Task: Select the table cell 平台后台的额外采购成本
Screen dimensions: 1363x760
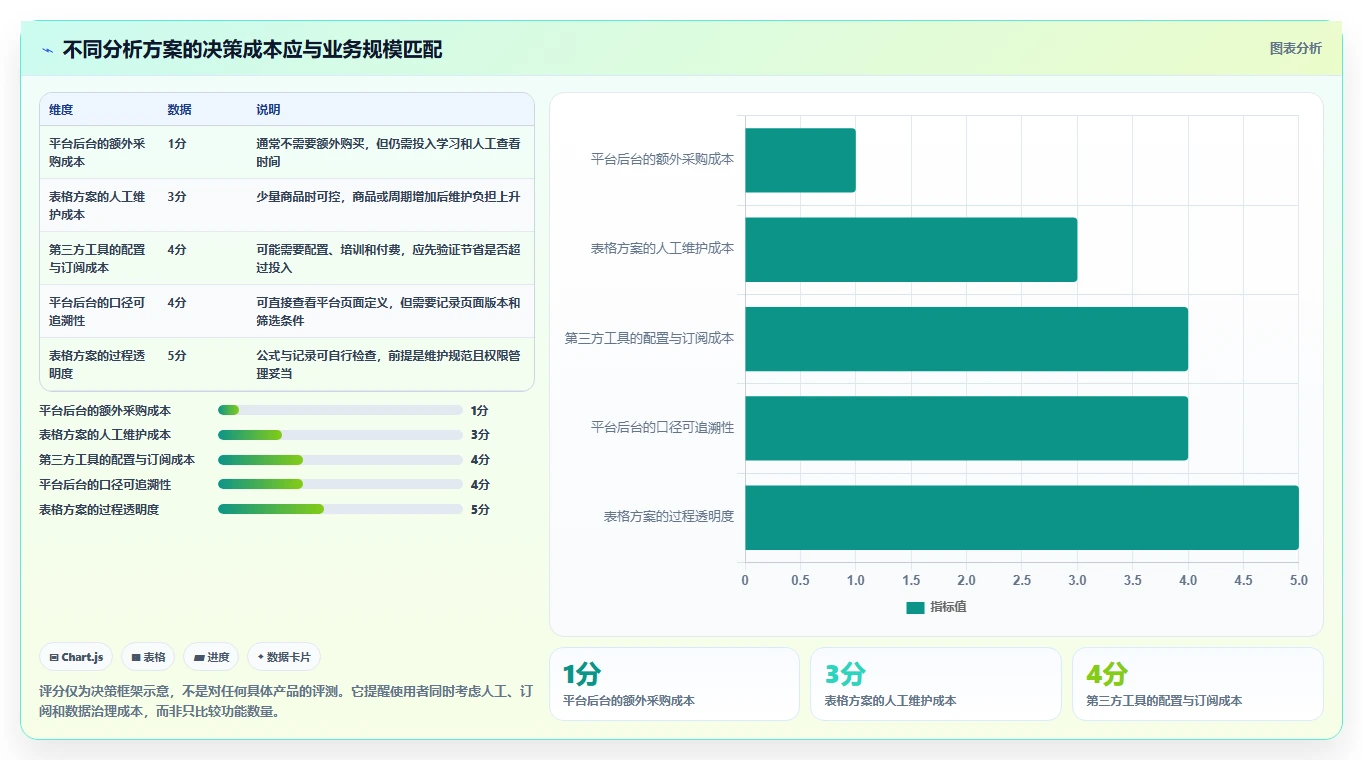Action: pyautogui.click(x=97, y=152)
